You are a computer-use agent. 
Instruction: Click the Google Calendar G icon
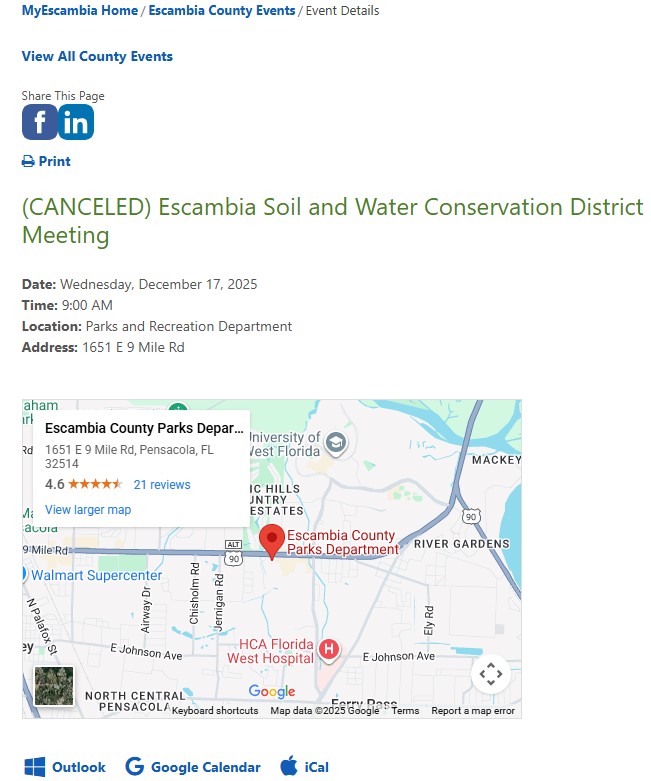pyautogui.click(x=134, y=767)
